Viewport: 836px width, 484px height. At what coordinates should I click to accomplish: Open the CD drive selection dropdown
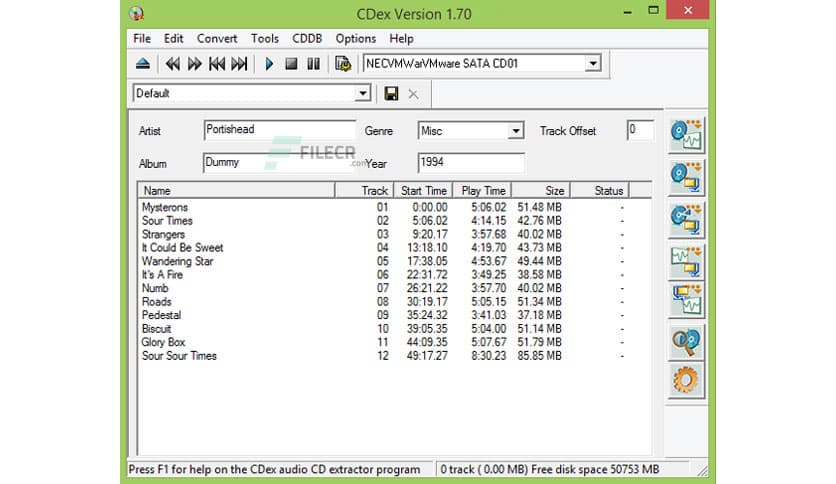pyautogui.click(x=593, y=64)
